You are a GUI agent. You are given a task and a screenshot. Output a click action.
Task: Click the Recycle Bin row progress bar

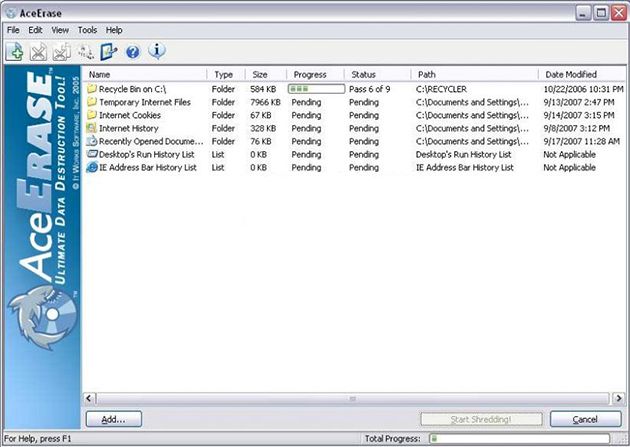coord(316,89)
